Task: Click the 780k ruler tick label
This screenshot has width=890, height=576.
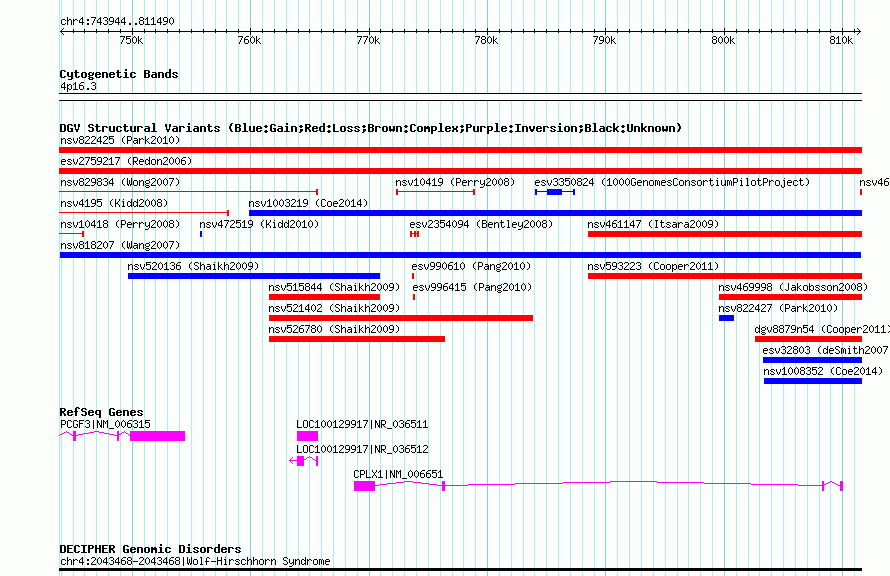Action: [486, 40]
